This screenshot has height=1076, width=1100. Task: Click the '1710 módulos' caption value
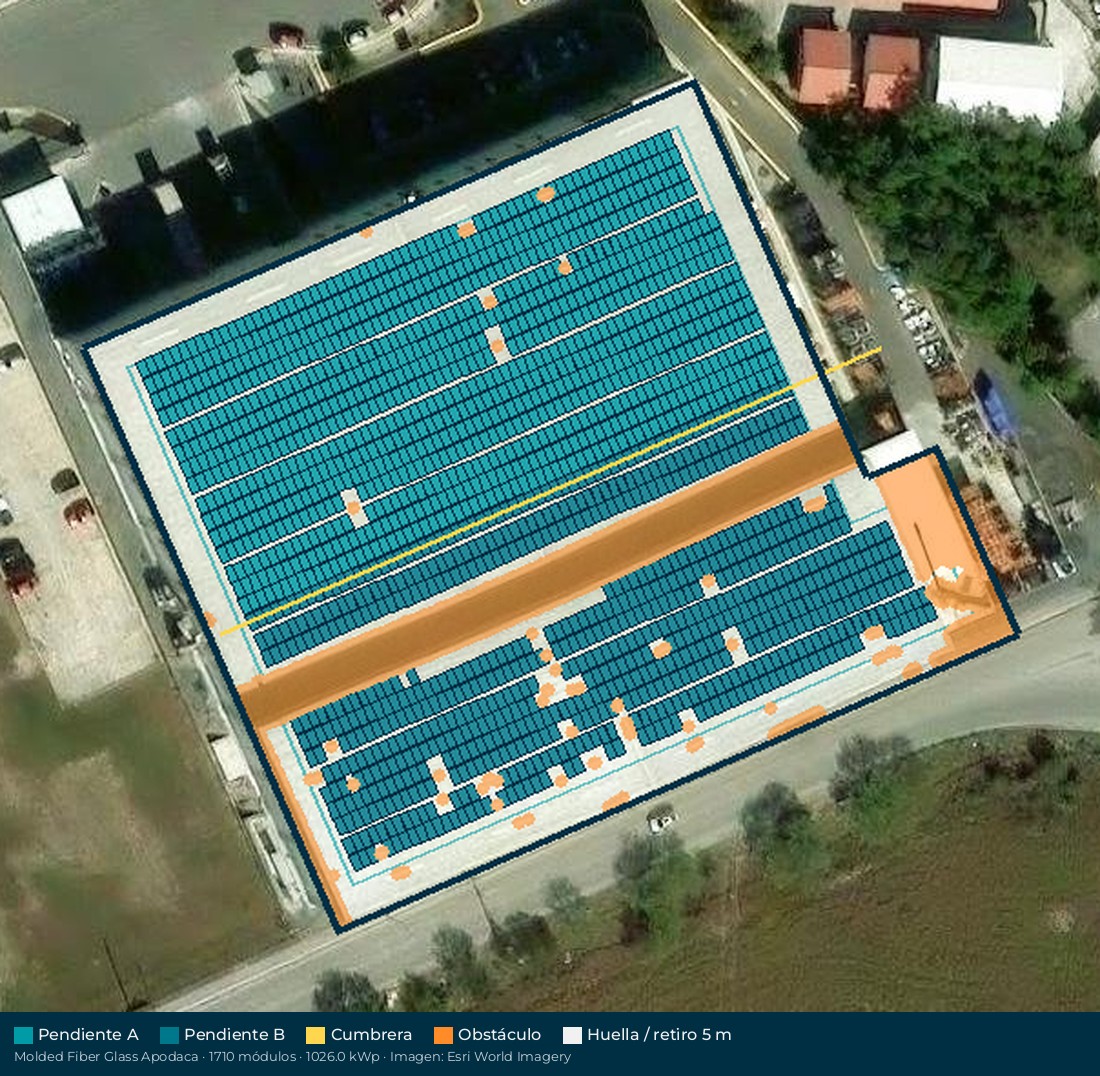click(252, 1057)
